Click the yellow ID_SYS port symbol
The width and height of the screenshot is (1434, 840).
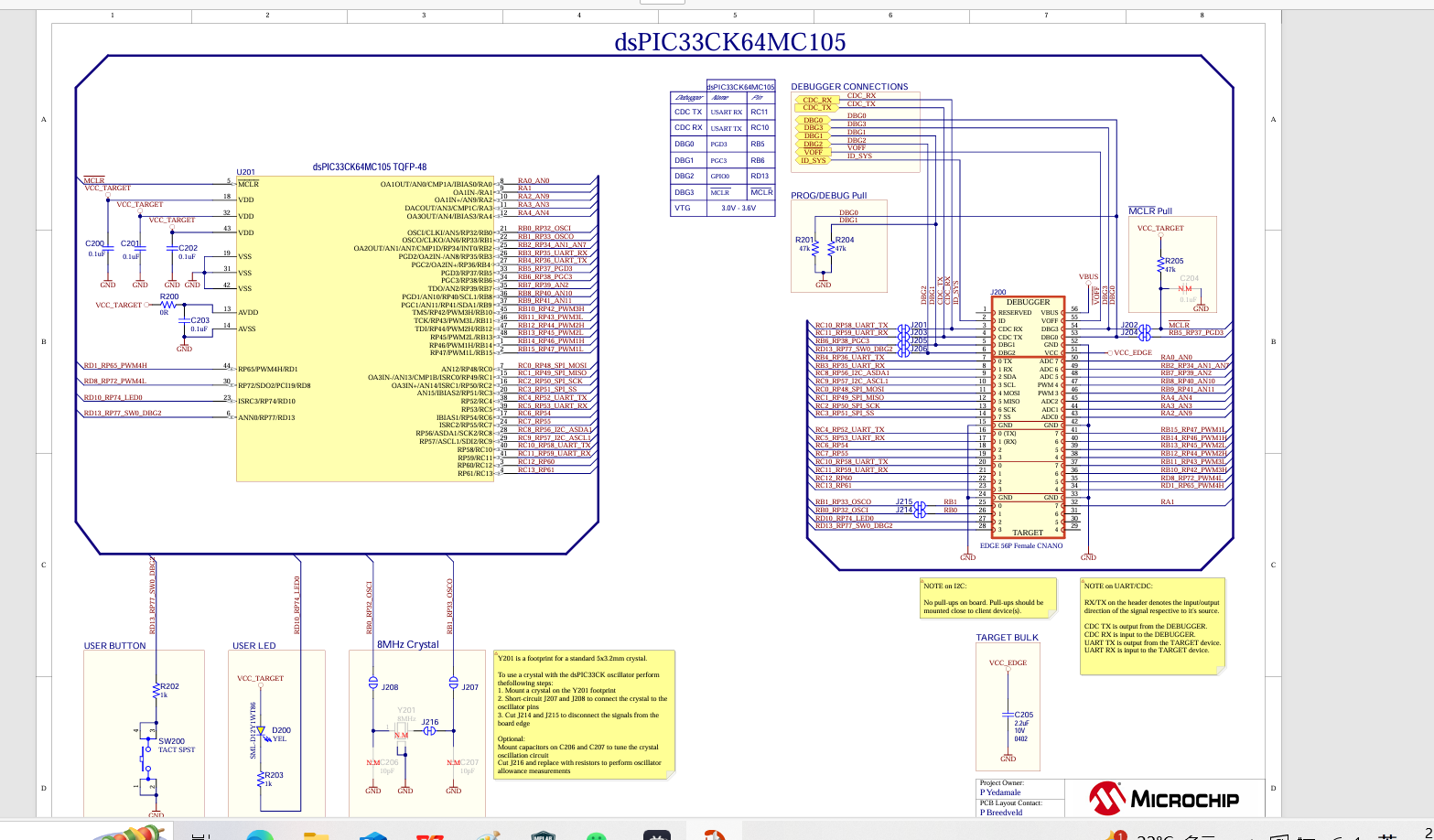click(x=813, y=160)
